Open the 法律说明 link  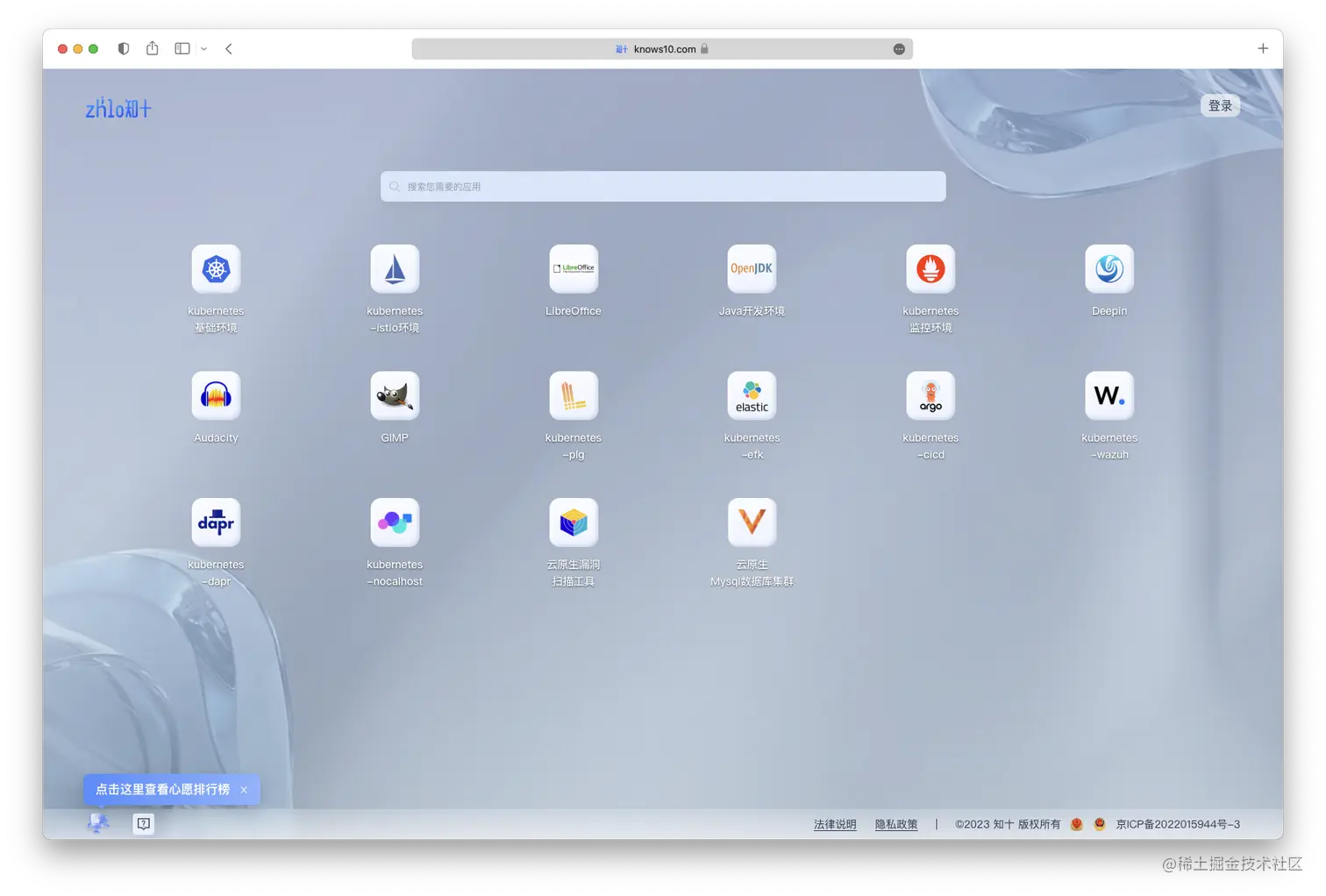tap(835, 824)
